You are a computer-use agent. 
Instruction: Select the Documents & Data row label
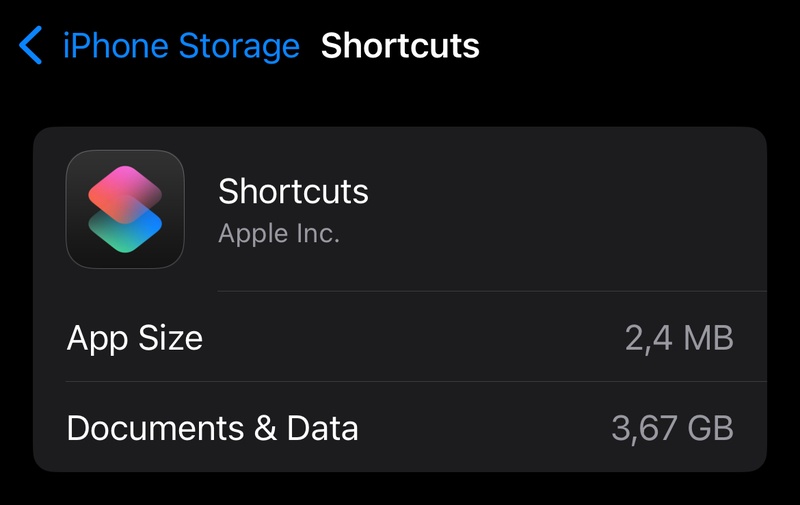213,427
